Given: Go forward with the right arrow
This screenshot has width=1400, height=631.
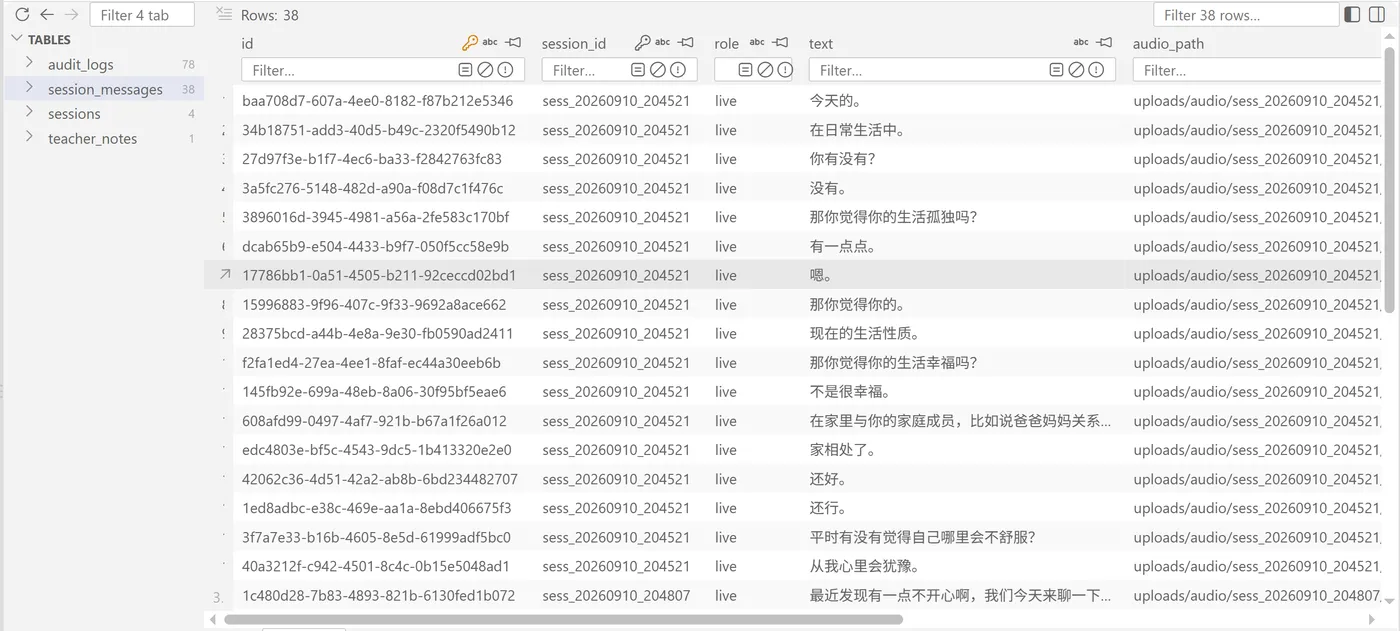Looking at the screenshot, I should [71, 15].
